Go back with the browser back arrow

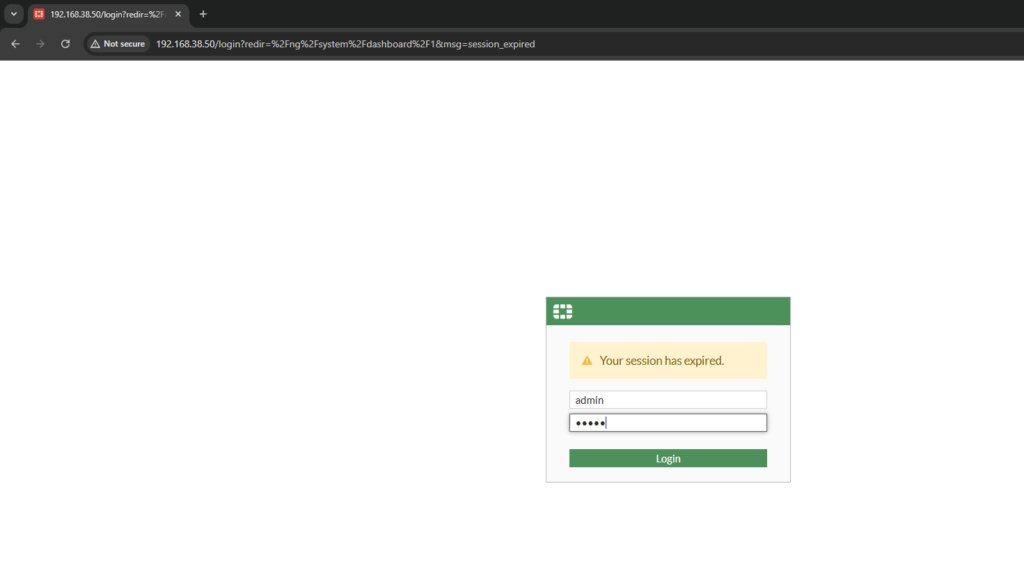pos(16,44)
